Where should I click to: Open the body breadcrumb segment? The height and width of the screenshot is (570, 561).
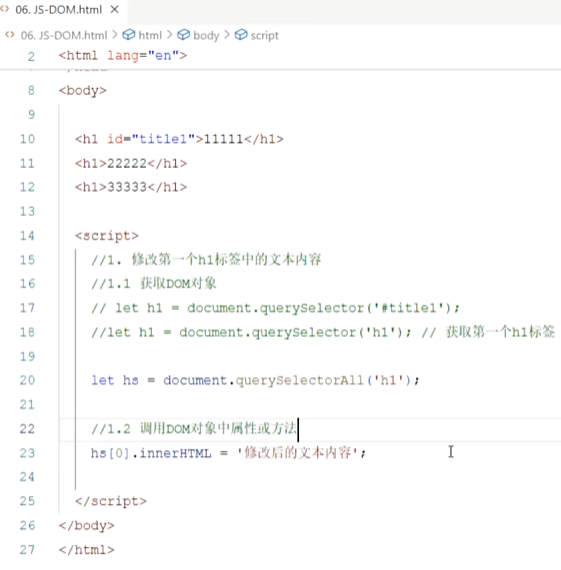coord(206,36)
